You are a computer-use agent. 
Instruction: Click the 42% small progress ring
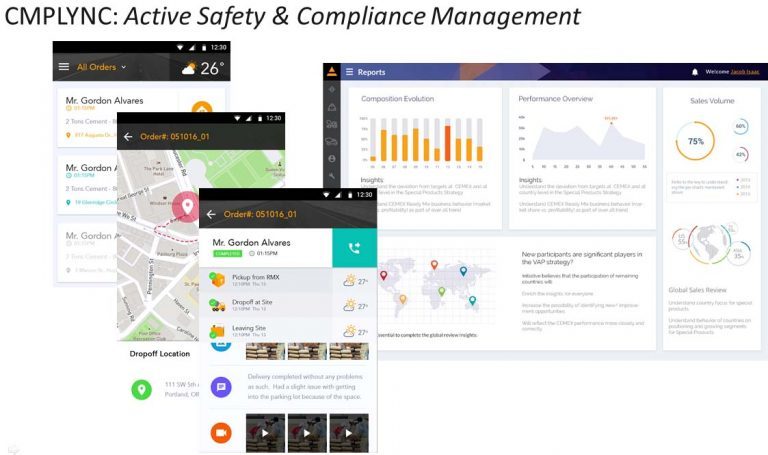pyautogui.click(x=741, y=155)
